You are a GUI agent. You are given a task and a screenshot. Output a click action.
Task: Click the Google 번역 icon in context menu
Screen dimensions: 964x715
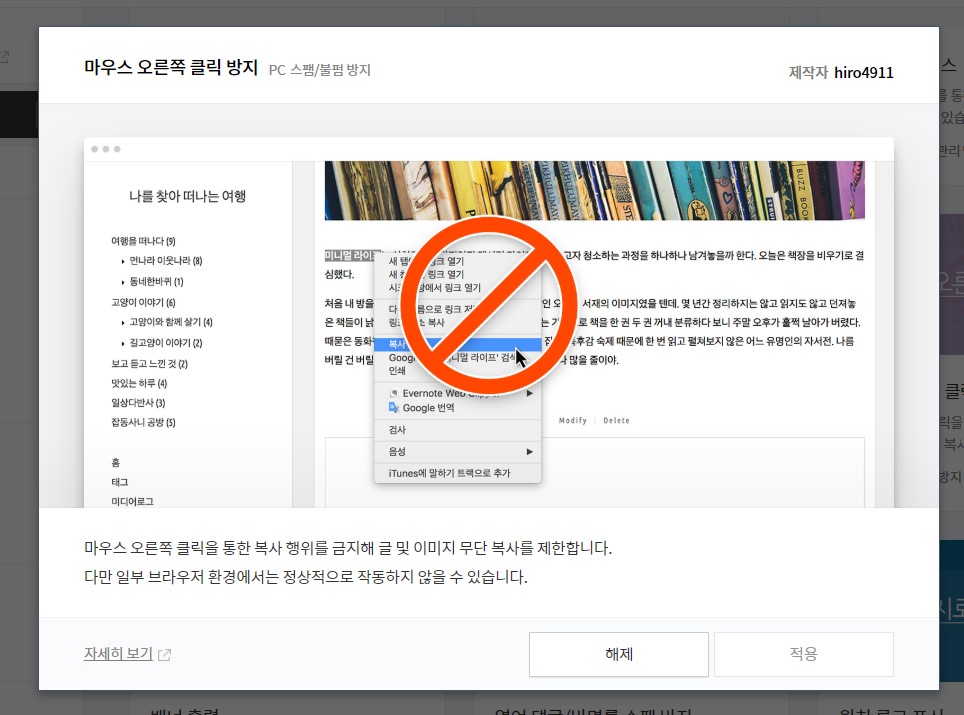395,408
